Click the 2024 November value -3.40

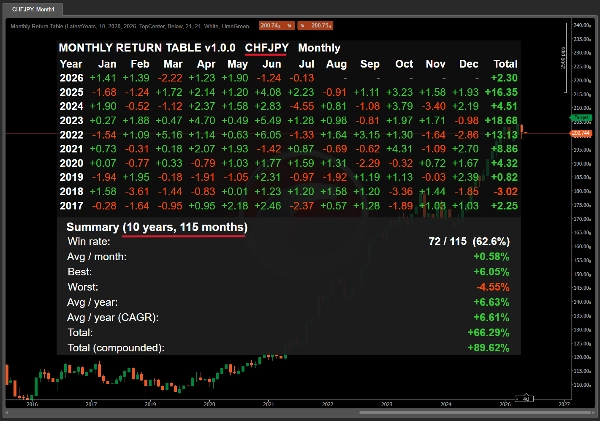[x=434, y=106]
